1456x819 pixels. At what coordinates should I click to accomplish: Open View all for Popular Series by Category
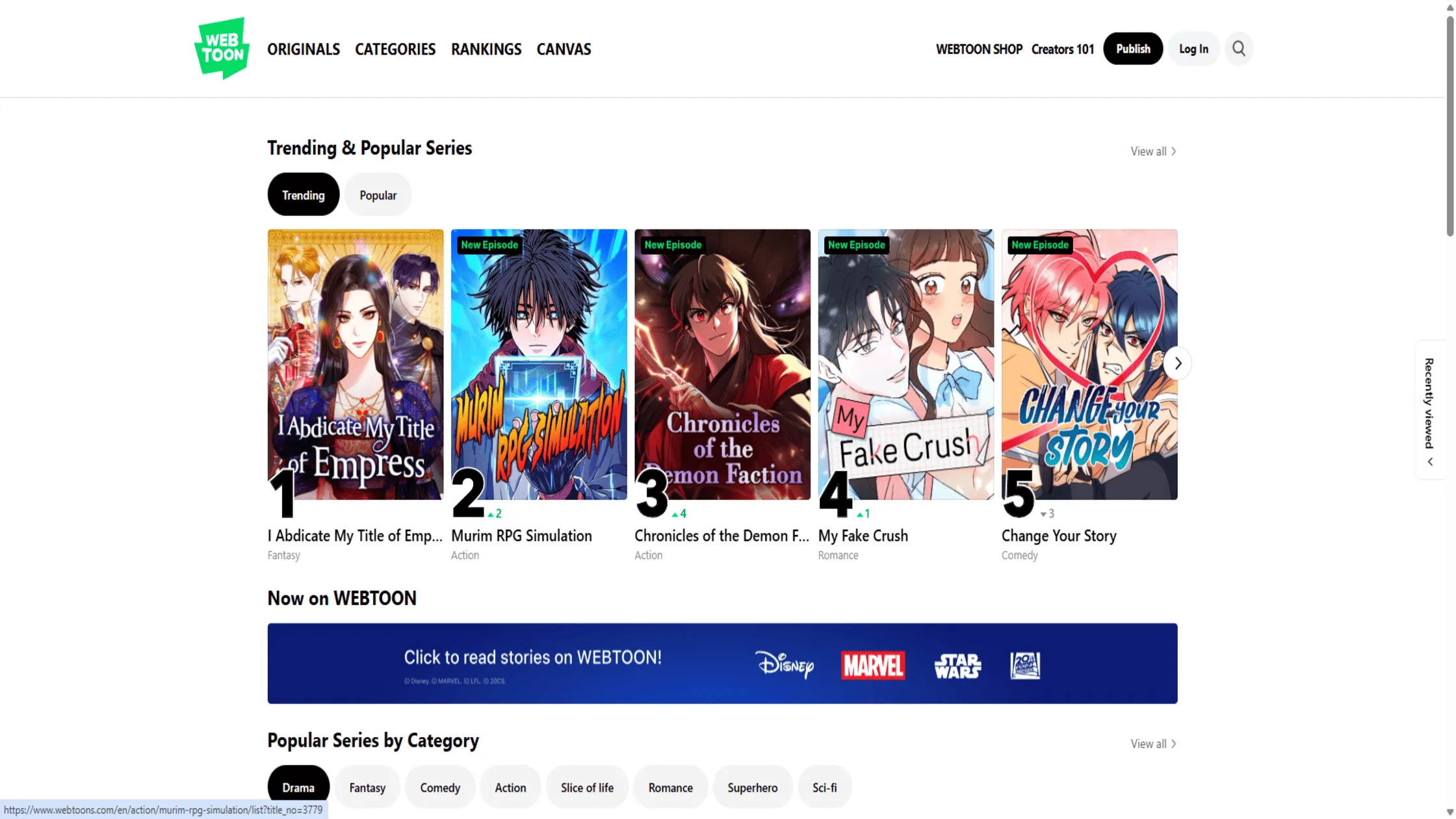pyautogui.click(x=1153, y=744)
